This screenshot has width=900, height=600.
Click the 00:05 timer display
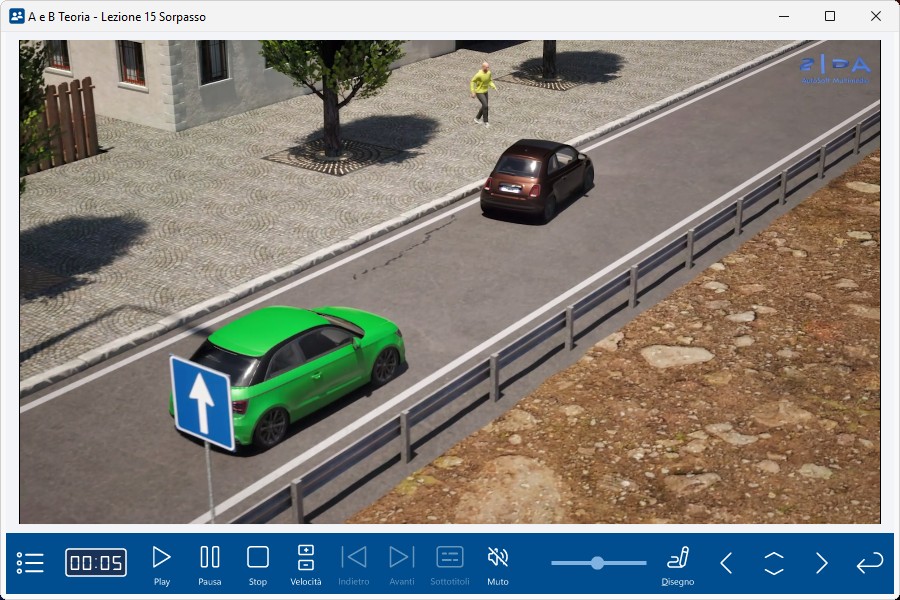click(96, 563)
